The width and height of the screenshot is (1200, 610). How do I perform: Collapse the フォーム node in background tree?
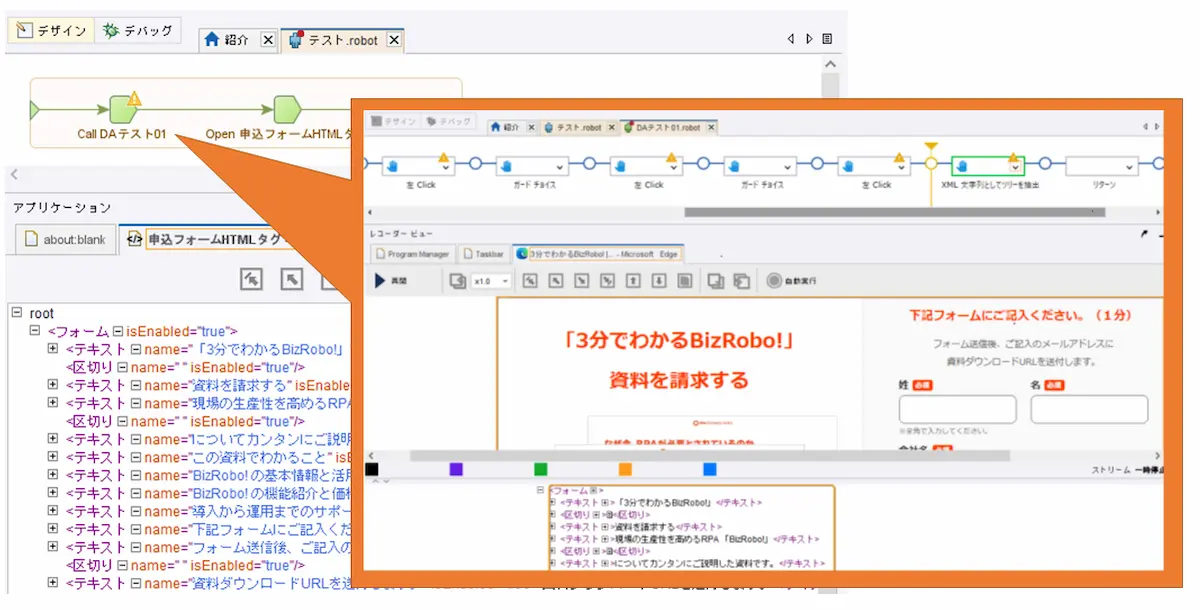[x=34, y=331]
